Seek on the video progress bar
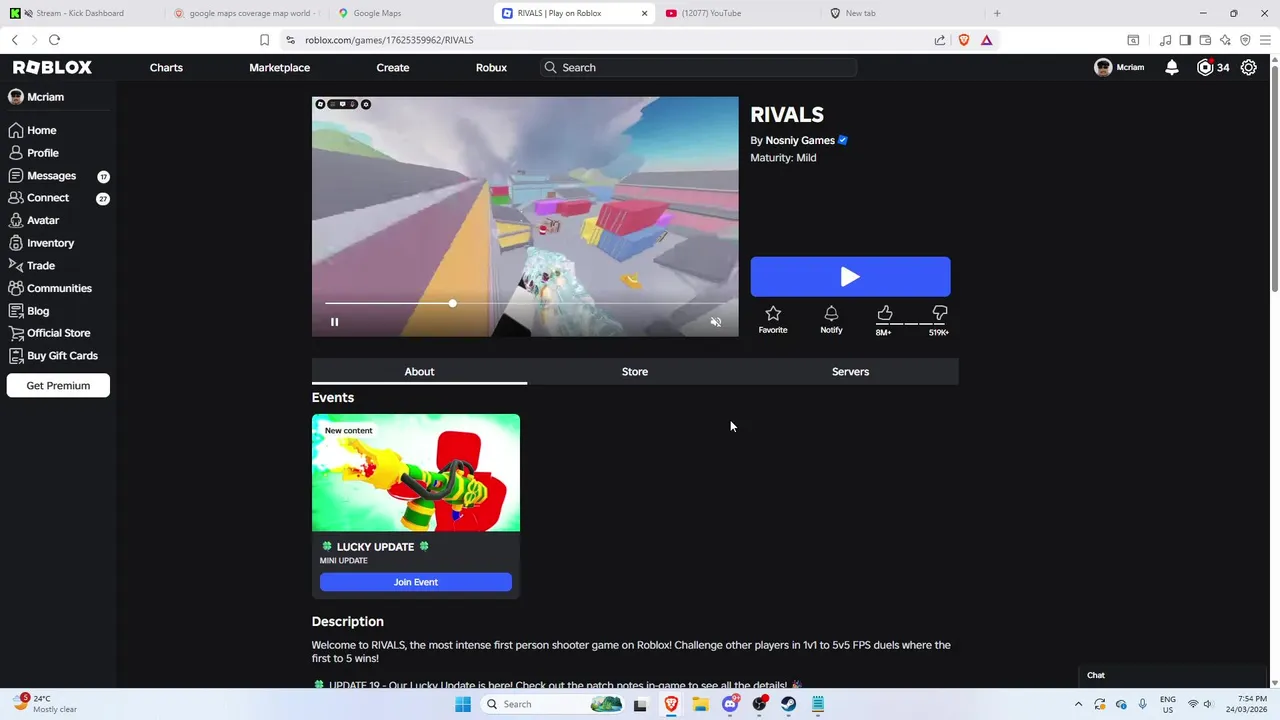Image resolution: width=1280 pixels, height=720 pixels. point(525,303)
